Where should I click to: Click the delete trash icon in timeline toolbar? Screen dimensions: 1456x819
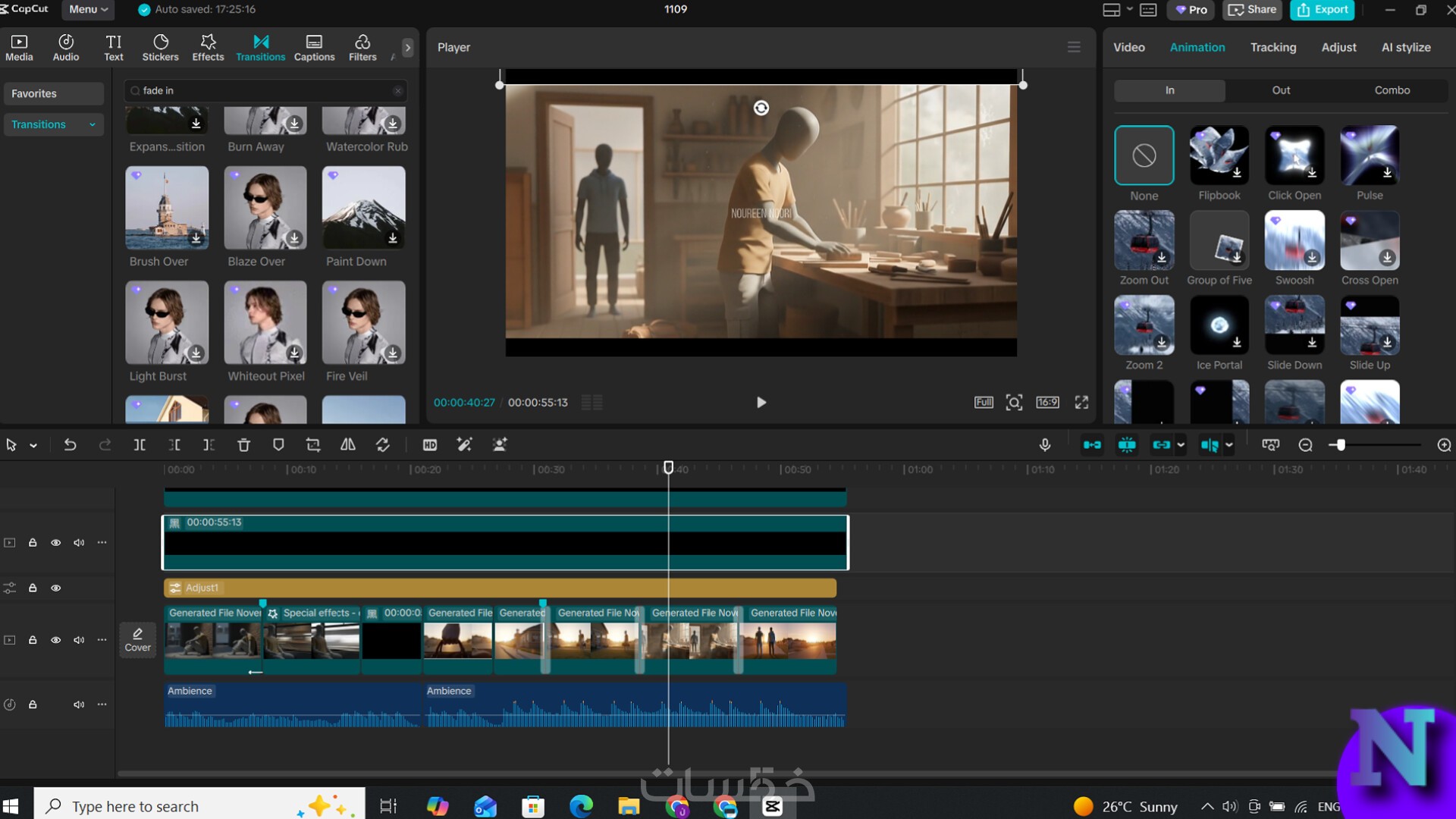point(243,445)
